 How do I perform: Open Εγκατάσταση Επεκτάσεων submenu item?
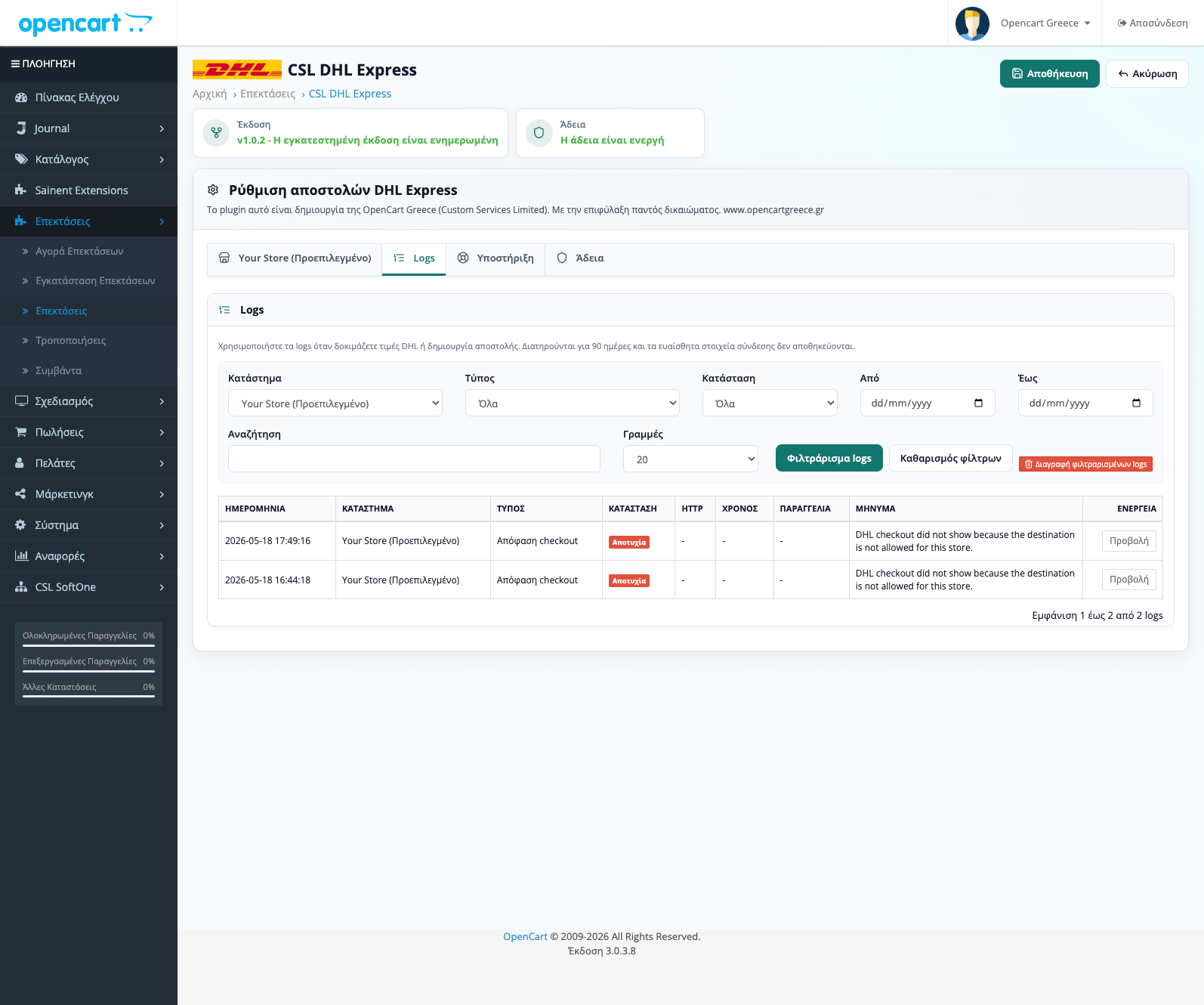pyautogui.click(x=95, y=280)
